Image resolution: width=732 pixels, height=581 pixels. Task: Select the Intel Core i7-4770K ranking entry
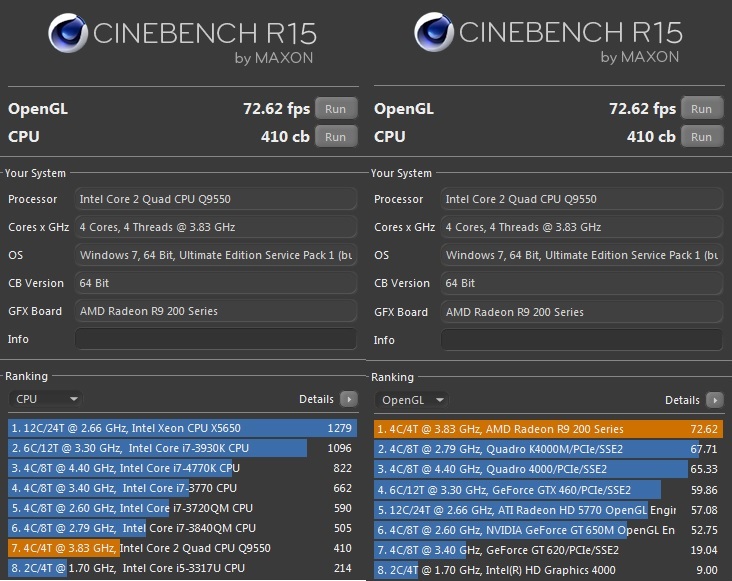click(x=183, y=468)
